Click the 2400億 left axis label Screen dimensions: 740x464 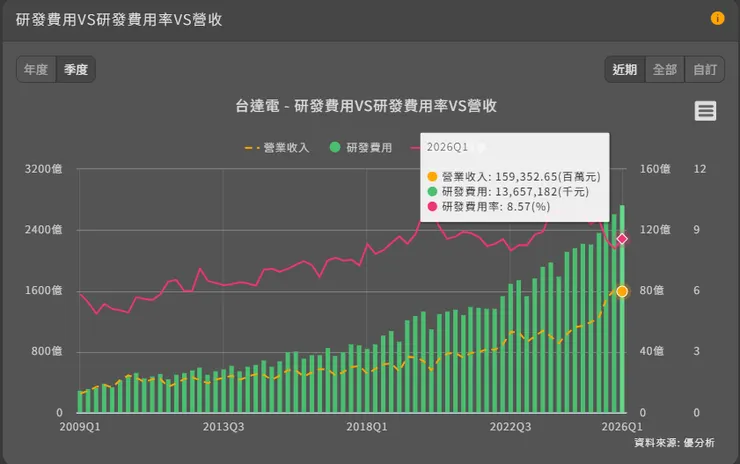(x=43, y=230)
